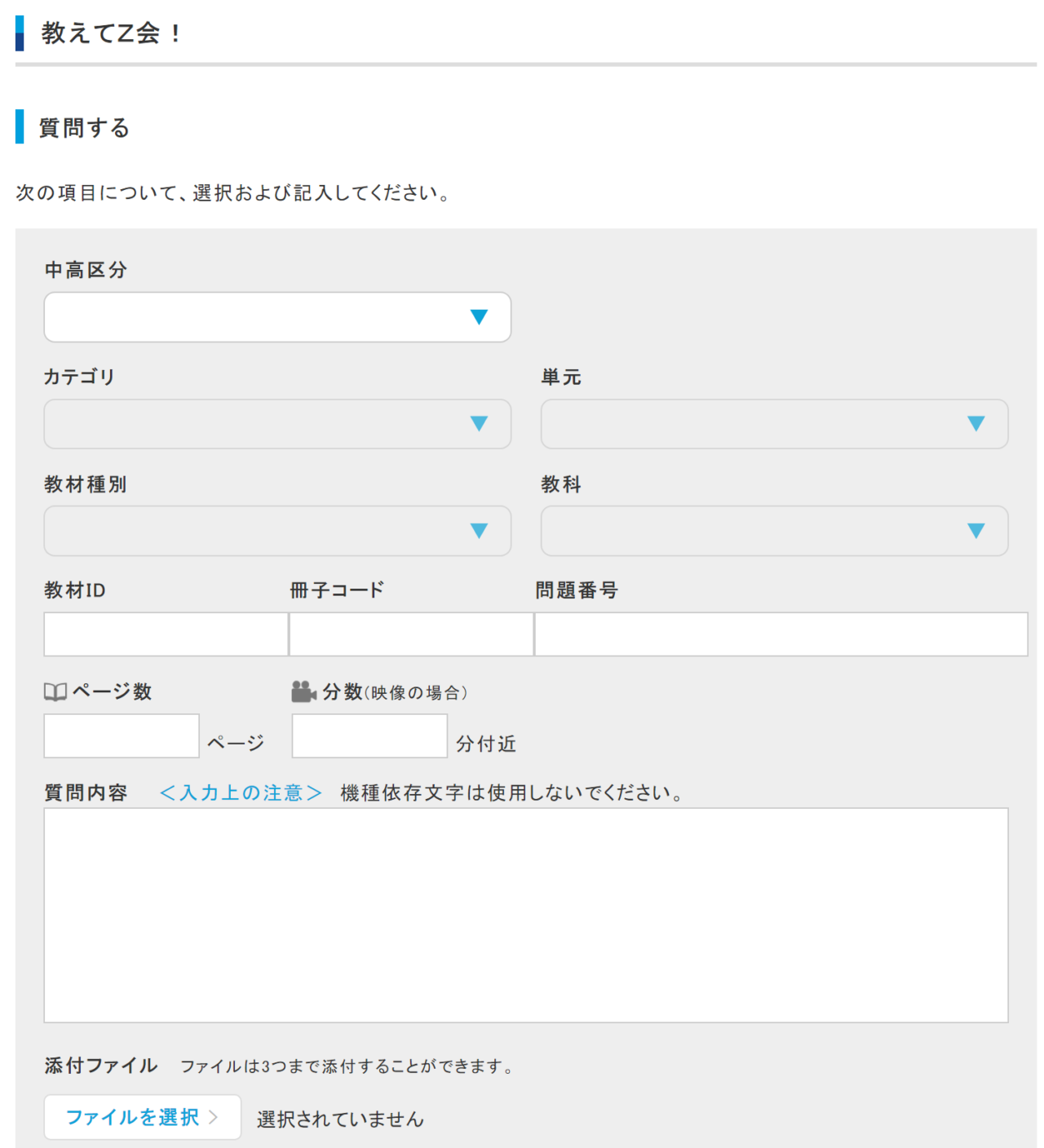Click the 教材ID input field

pos(166,634)
